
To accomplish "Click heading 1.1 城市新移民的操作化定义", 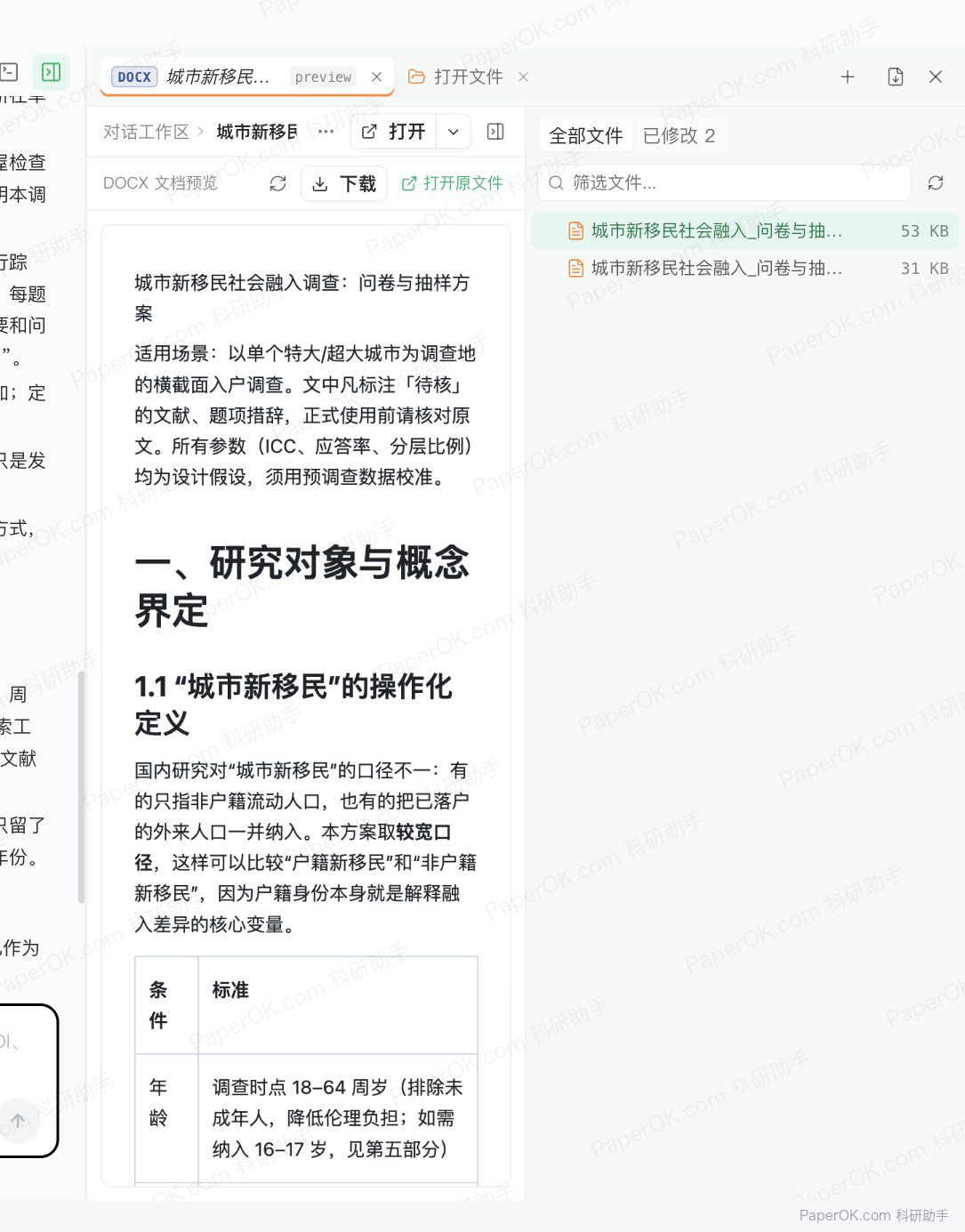I will pyautogui.click(x=294, y=704).
